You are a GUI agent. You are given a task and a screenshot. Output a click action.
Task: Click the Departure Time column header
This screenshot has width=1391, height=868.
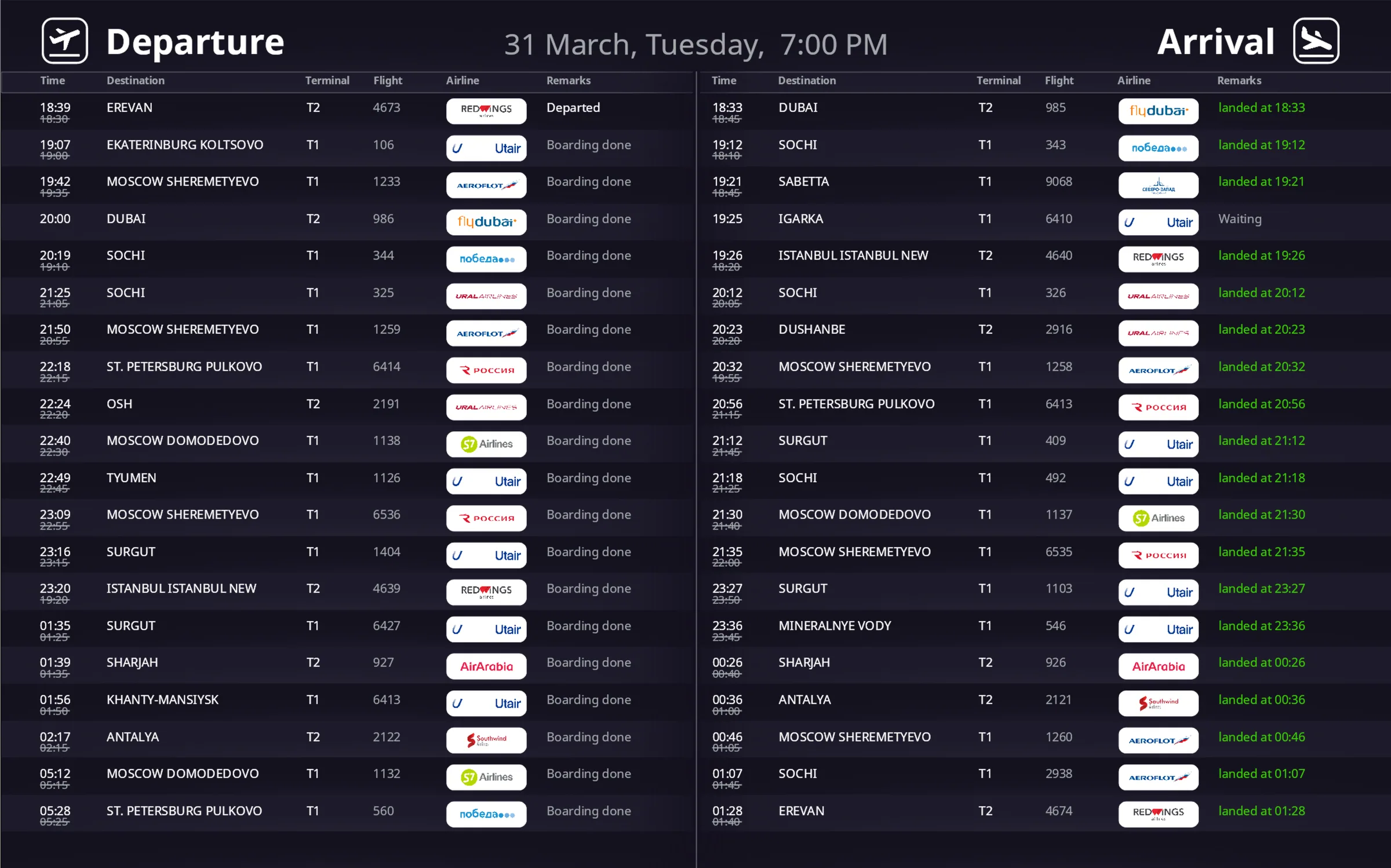click(52, 81)
